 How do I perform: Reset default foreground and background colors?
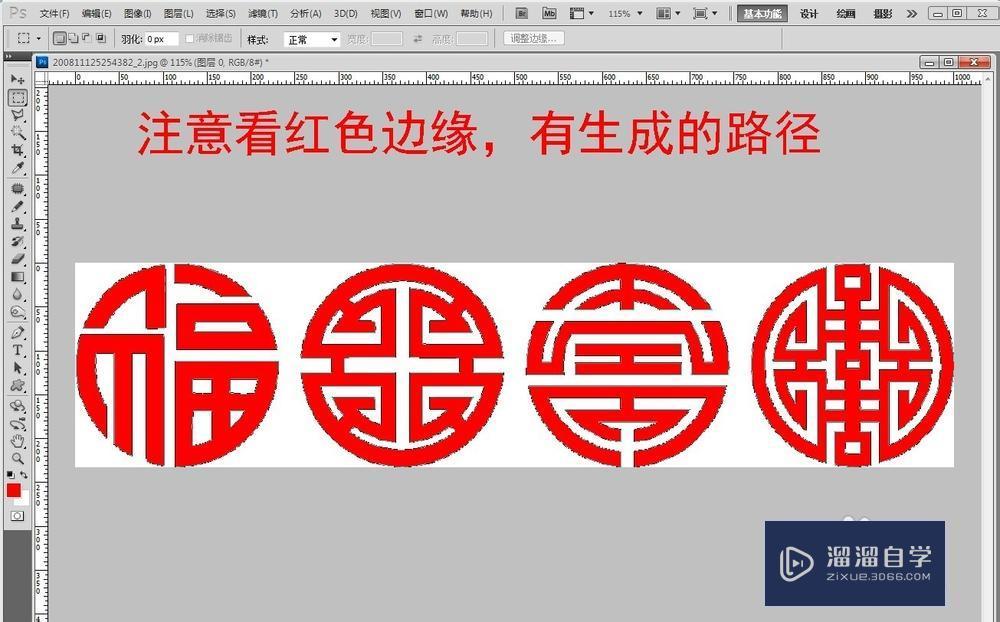click(10, 475)
